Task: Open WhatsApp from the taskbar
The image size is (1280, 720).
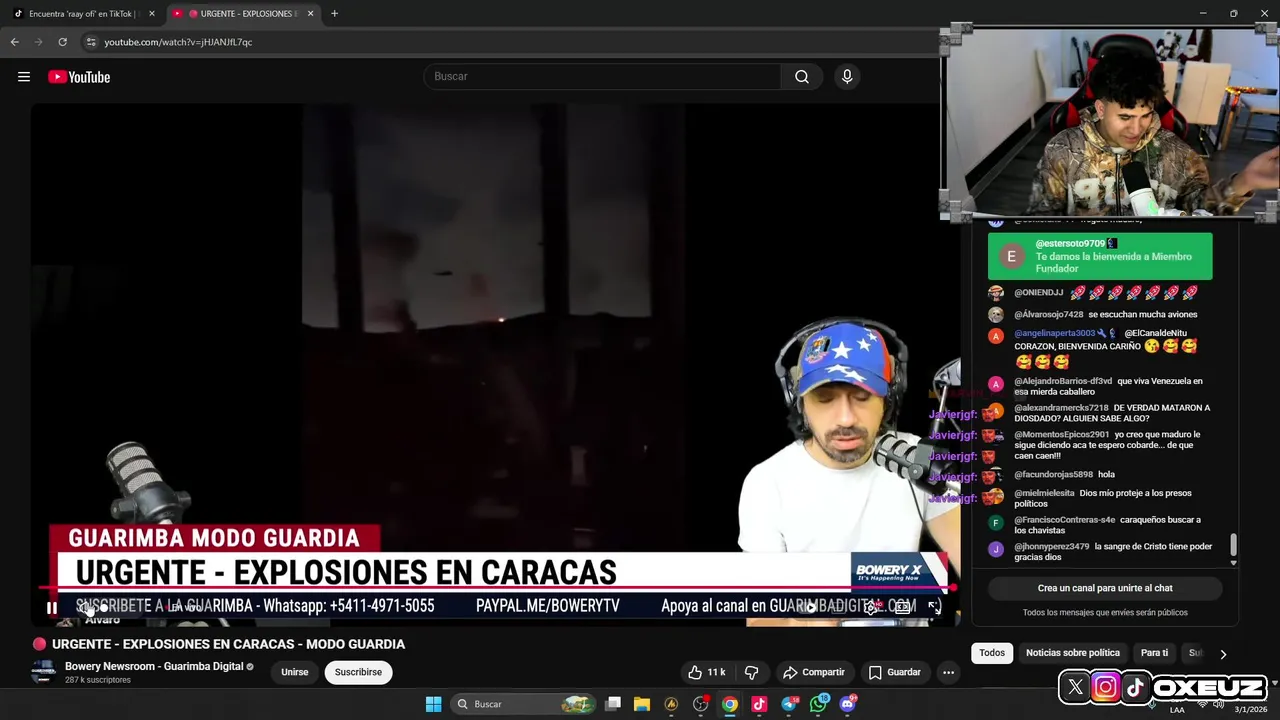Action: click(819, 704)
